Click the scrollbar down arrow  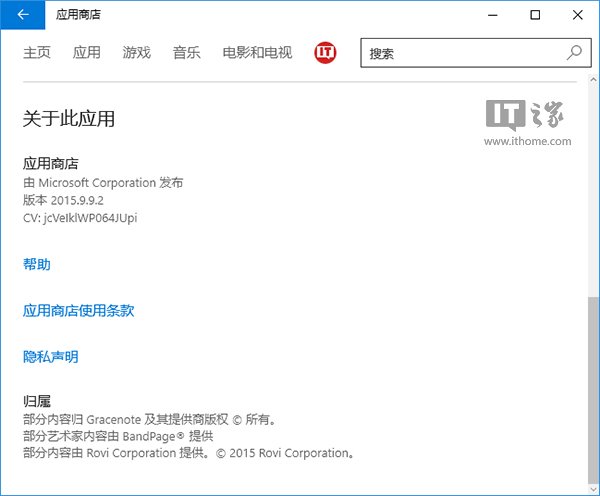click(593, 489)
